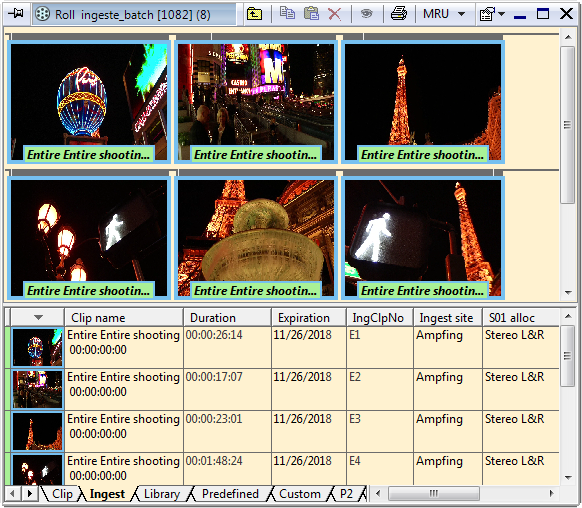The image size is (582, 508).
Task: Click the list pane scroll up arrow
Action: (x=568, y=316)
